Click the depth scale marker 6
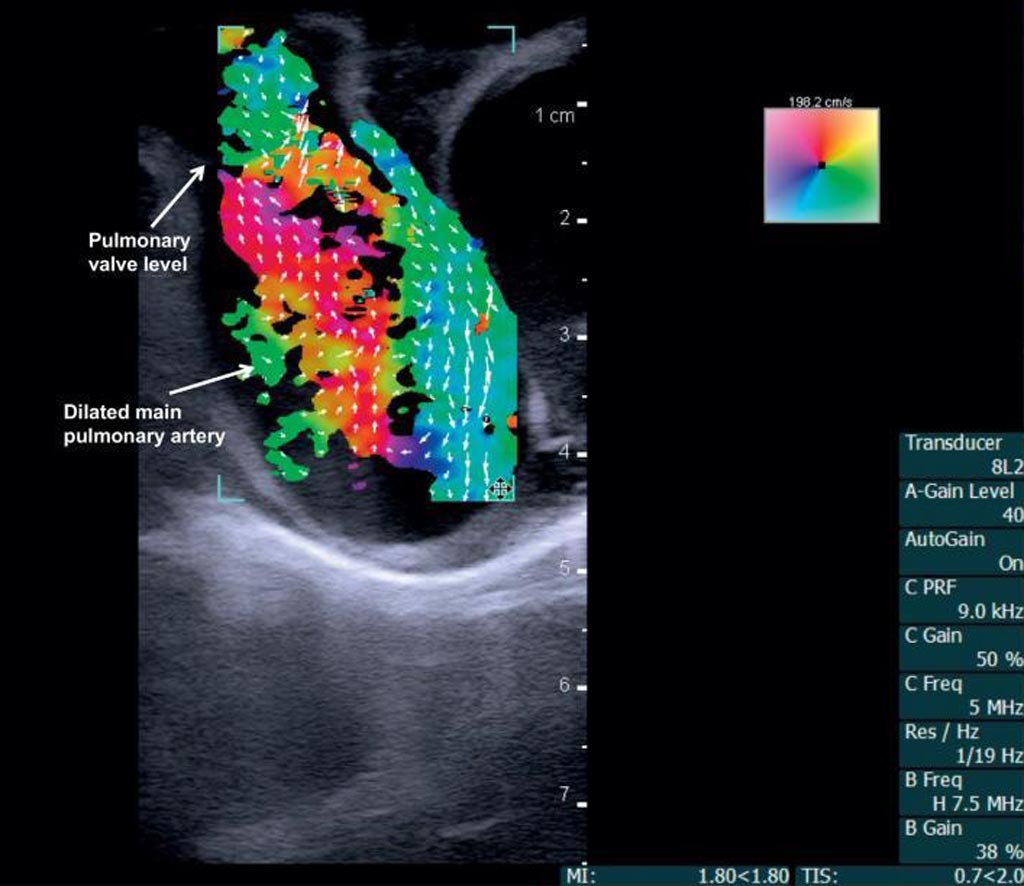Image resolution: width=1024 pixels, height=886 pixels. 565,685
